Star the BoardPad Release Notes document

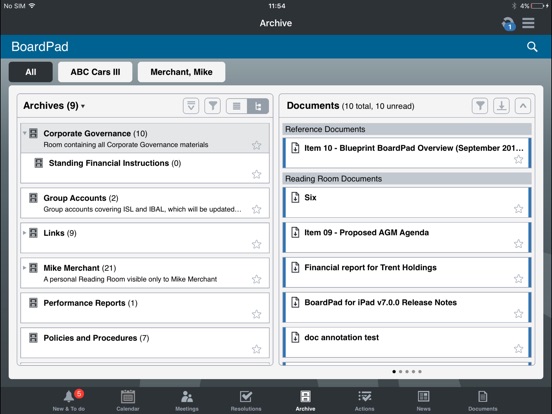[519, 314]
